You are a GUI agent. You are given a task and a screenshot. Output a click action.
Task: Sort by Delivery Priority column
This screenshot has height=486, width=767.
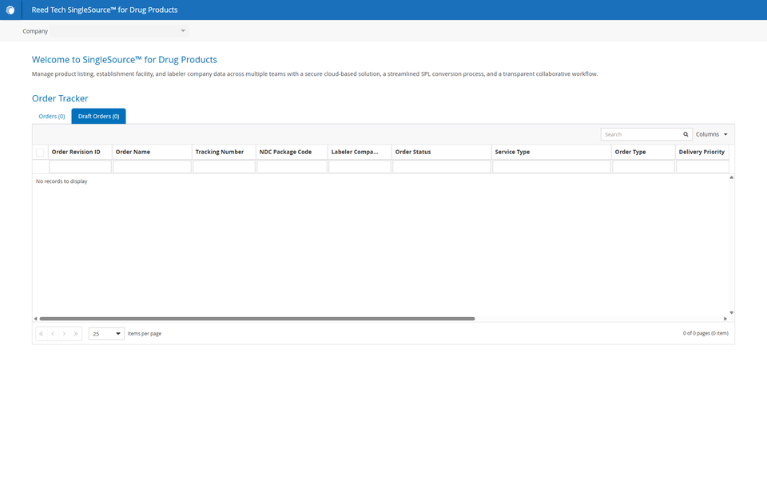click(701, 152)
